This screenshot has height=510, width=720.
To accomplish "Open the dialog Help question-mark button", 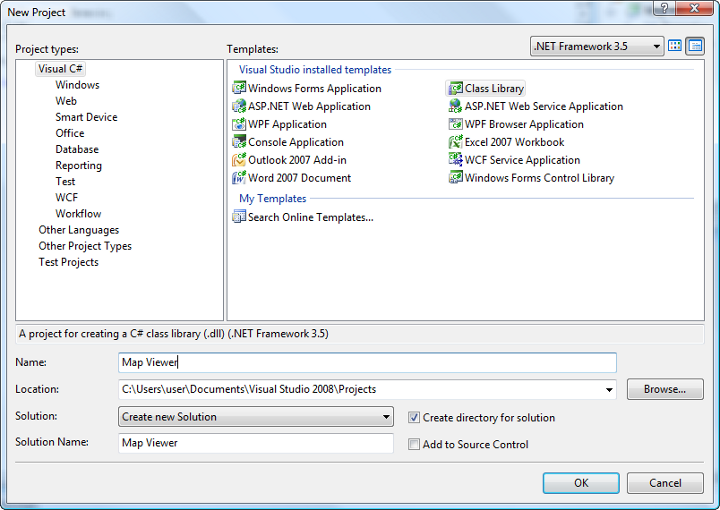I will 664,8.
